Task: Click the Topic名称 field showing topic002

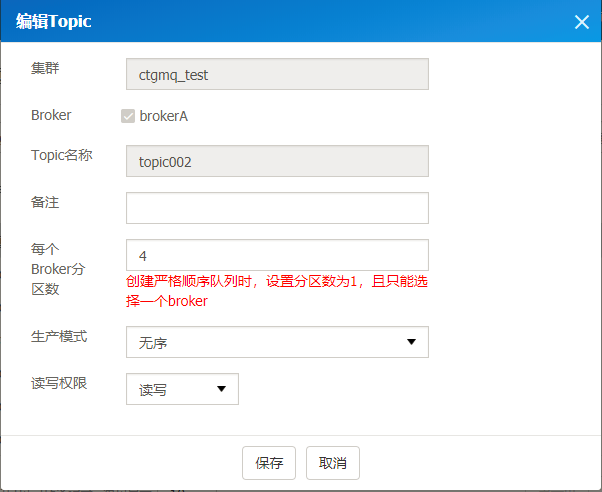Action: pyautogui.click(x=277, y=161)
